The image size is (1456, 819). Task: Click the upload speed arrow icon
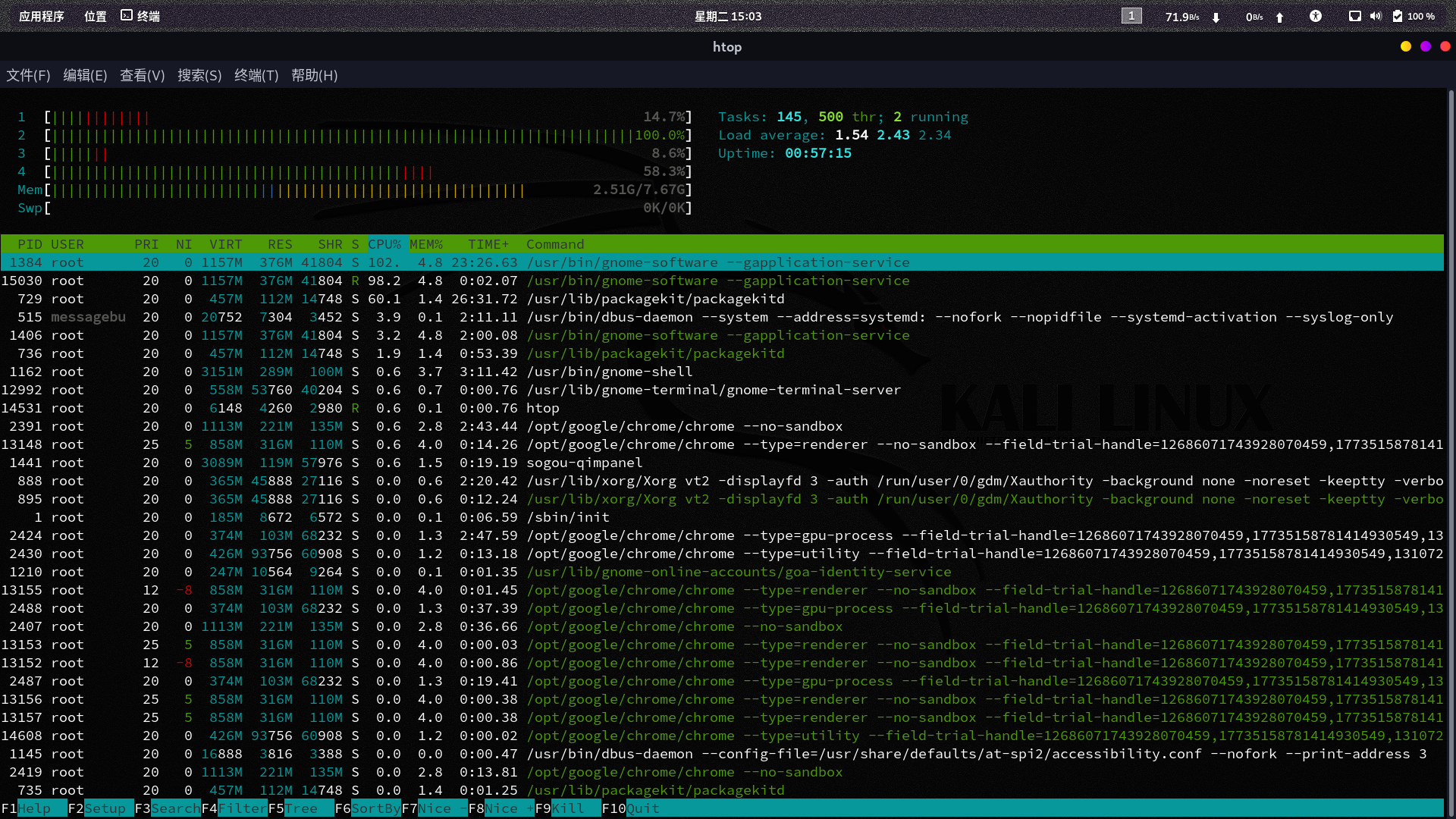[x=1279, y=17]
